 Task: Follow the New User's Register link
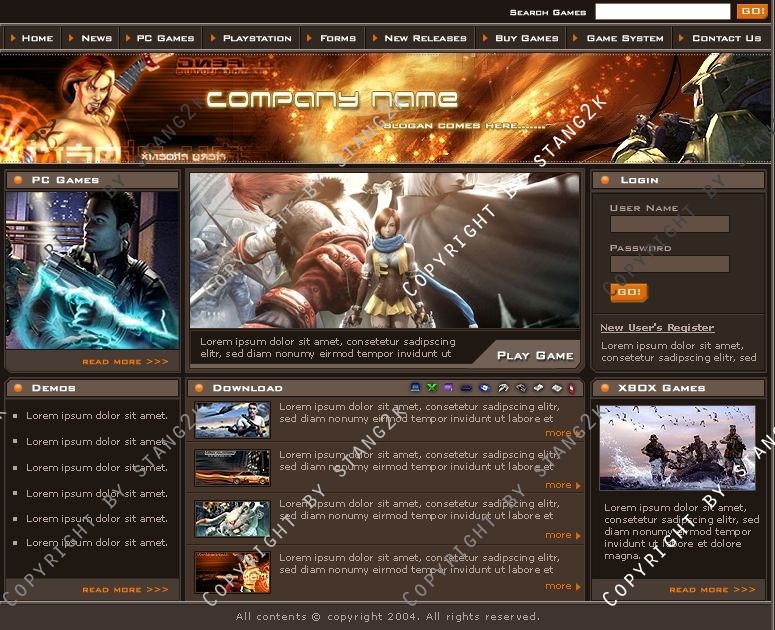[x=657, y=327]
